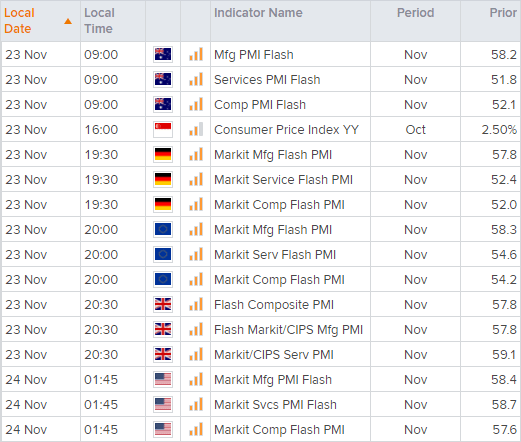Image resolution: width=521 pixels, height=442 pixels.
Task: Click the UK flag beside Markit/CIPS Serv PMI
Action: click(x=163, y=354)
